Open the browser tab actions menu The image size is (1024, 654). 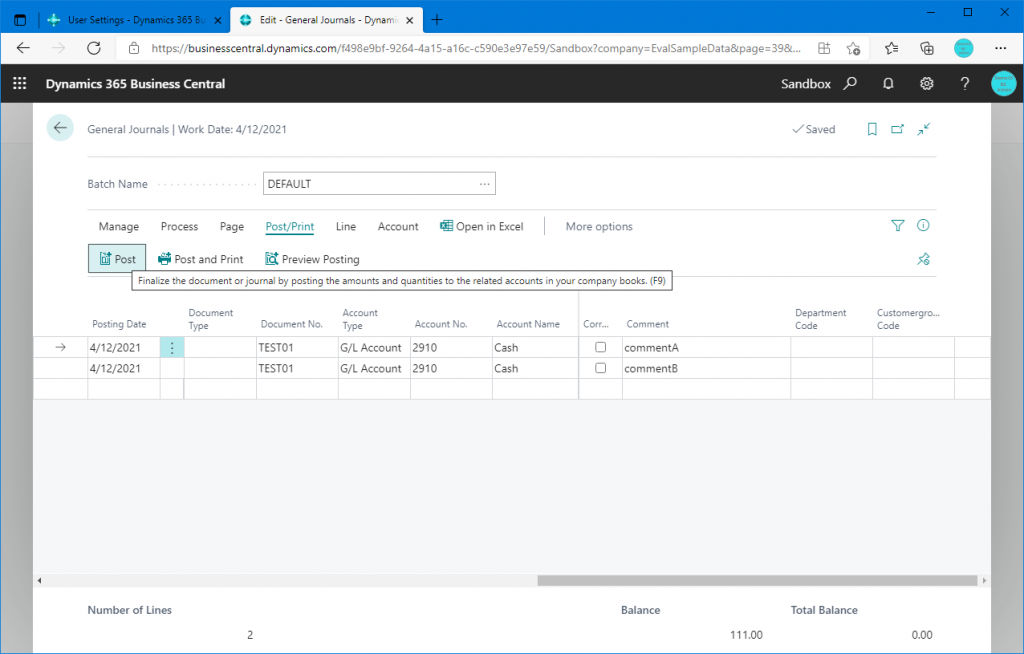20,20
